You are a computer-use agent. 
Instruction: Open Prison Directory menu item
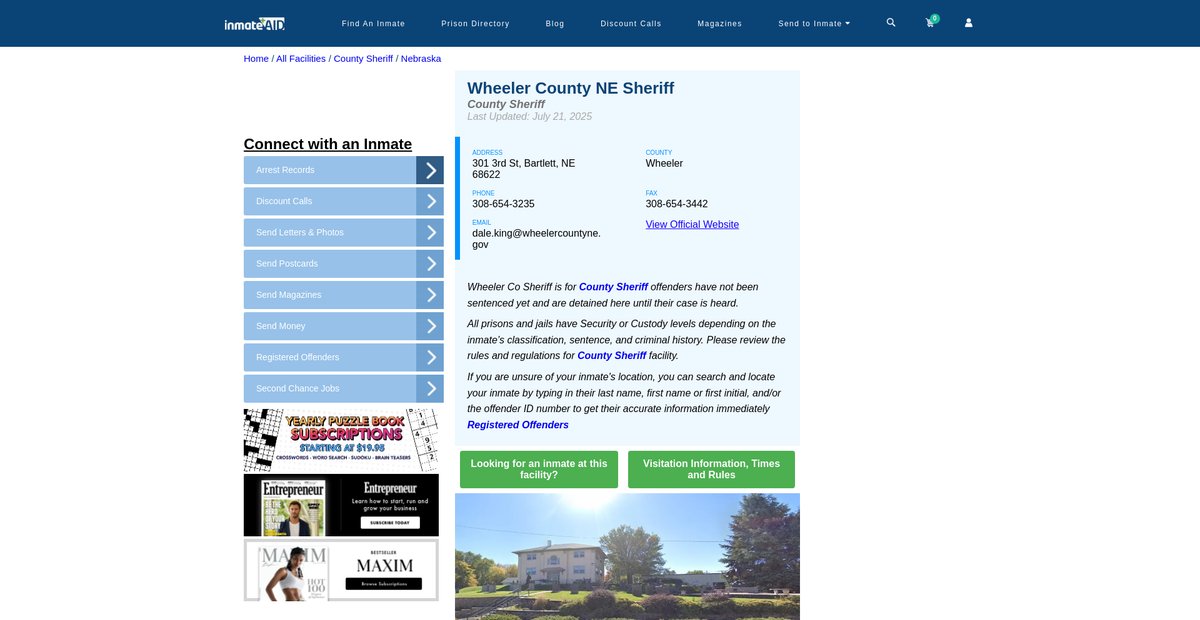pyautogui.click(x=475, y=23)
